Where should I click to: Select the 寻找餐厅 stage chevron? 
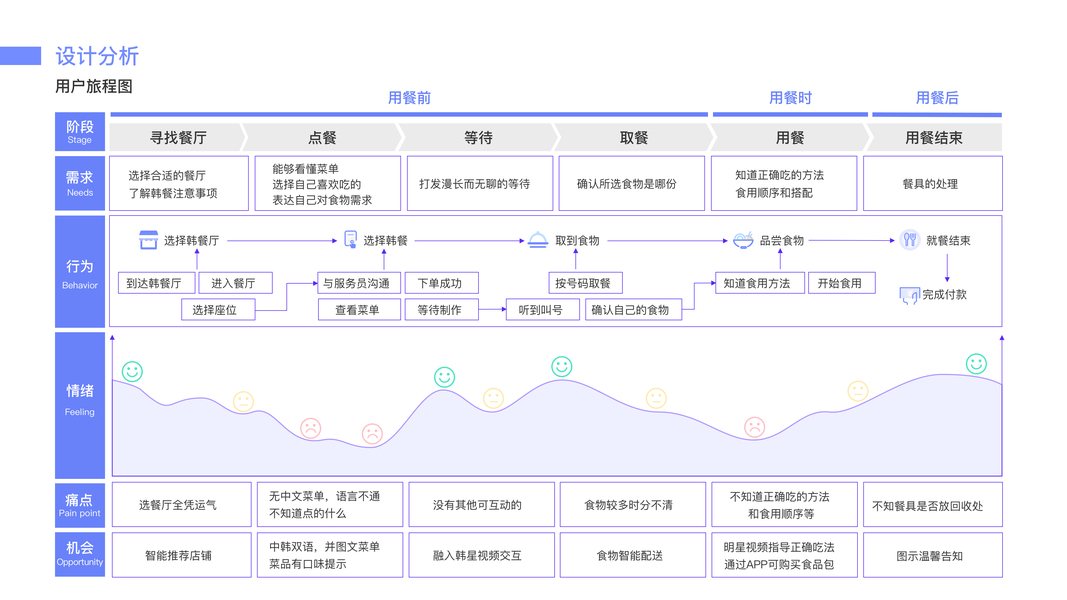(178, 137)
